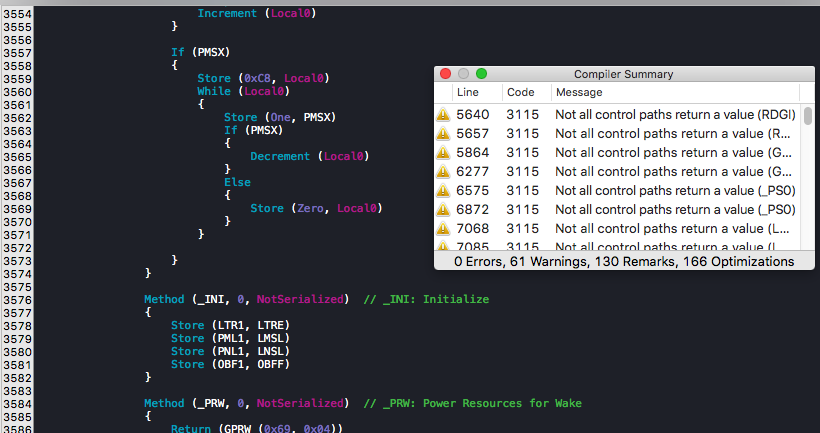Click the Code column header
The width and height of the screenshot is (820, 433).
coord(520,92)
